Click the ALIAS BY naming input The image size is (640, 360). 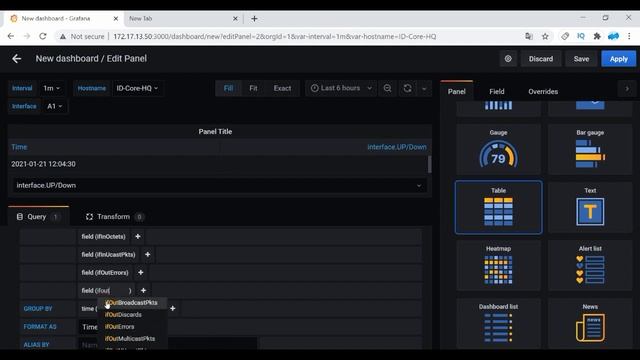(x=167, y=345)
